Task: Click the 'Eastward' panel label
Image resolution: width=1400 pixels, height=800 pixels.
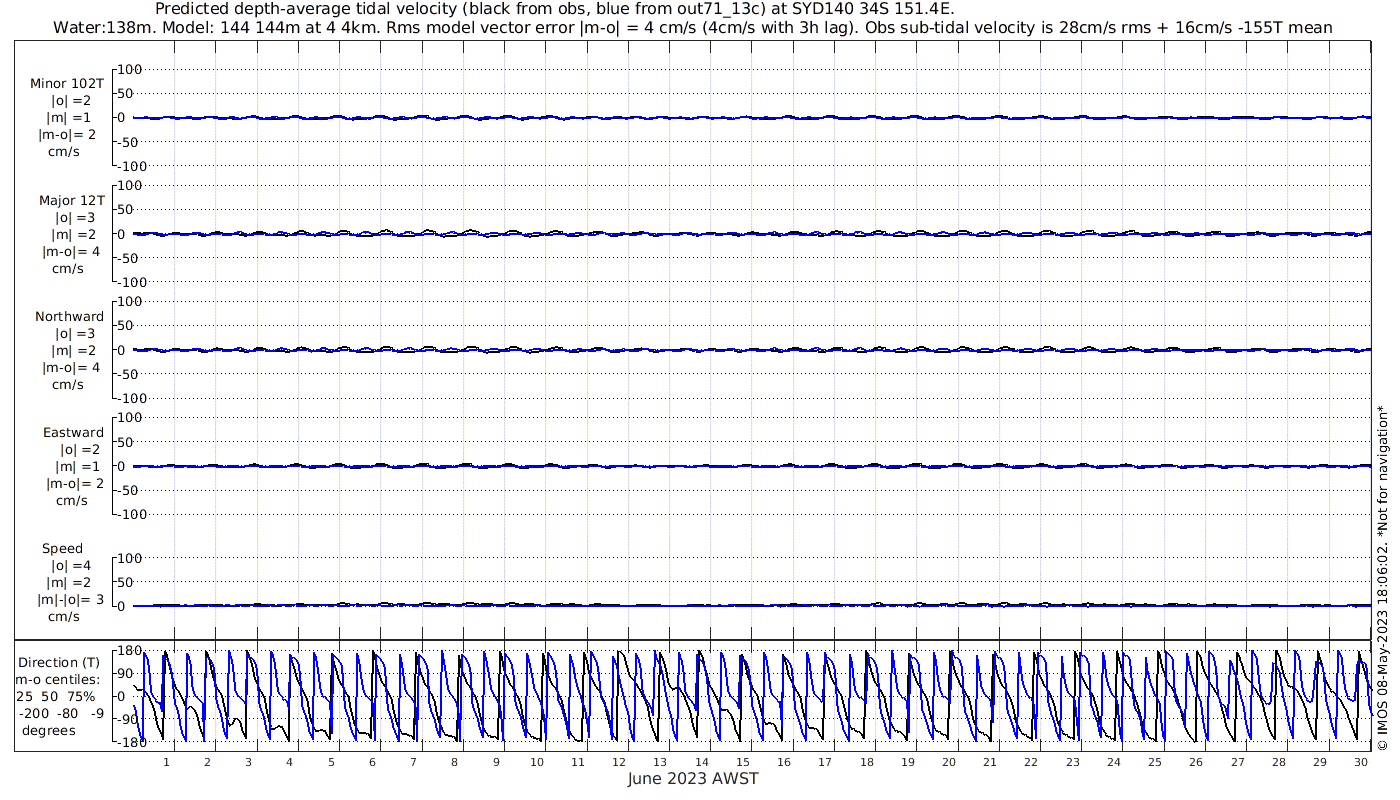Action: pyautogui.click(x=73, y=433)
